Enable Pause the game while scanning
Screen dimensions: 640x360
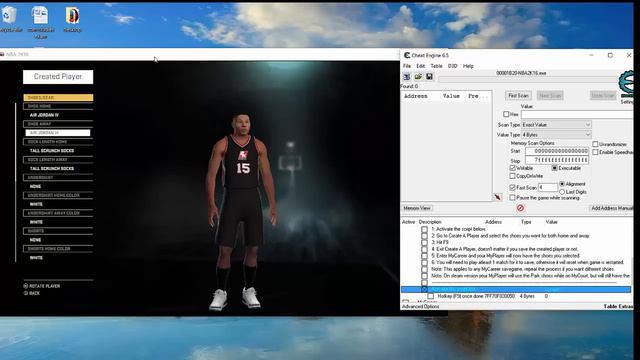click(513, 198)
